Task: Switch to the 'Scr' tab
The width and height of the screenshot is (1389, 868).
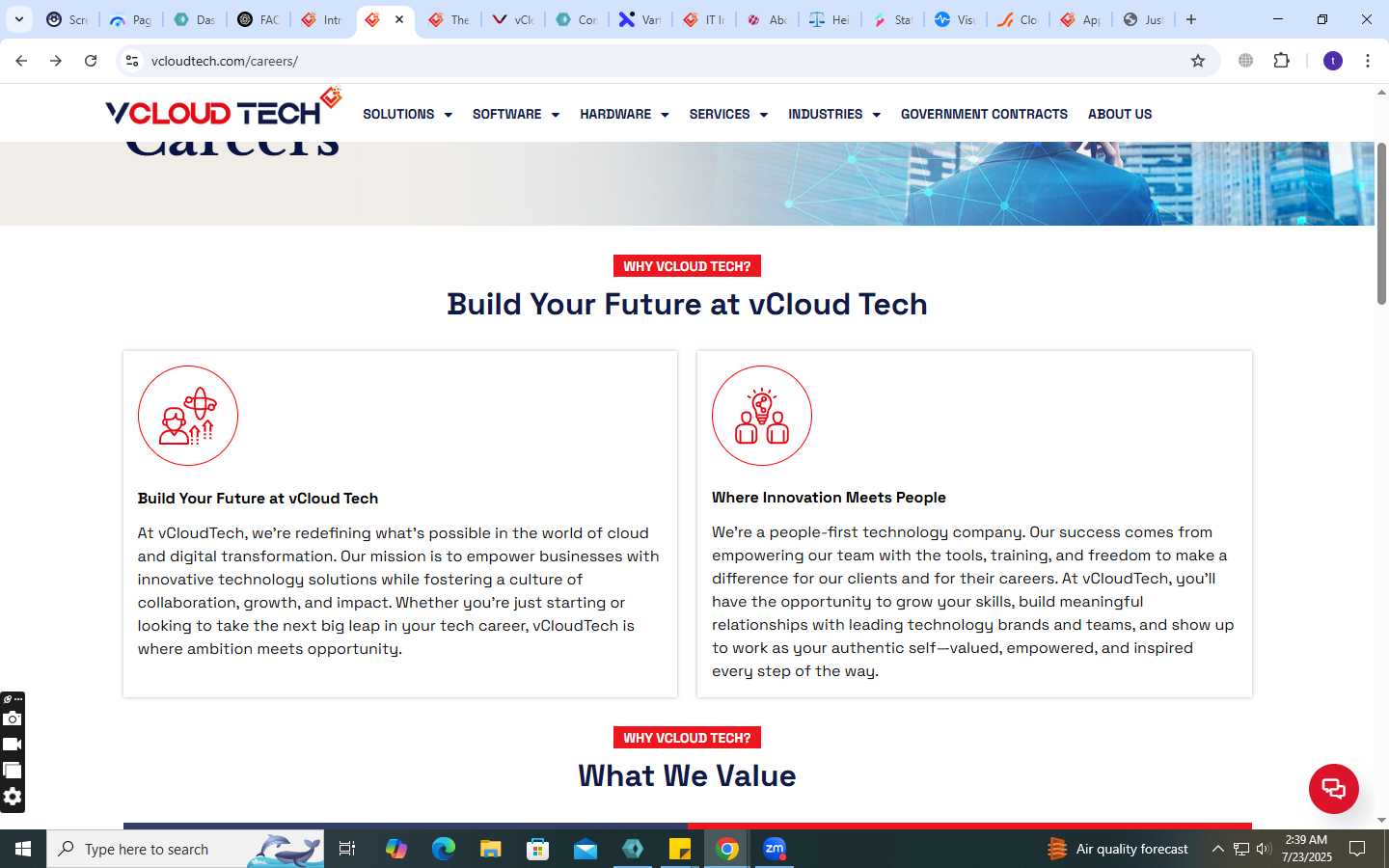Action: coord(68,19)
